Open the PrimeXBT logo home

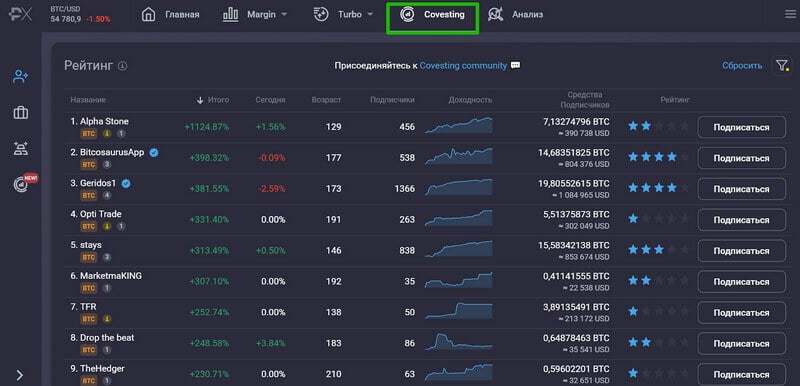(x=20, y=14)
